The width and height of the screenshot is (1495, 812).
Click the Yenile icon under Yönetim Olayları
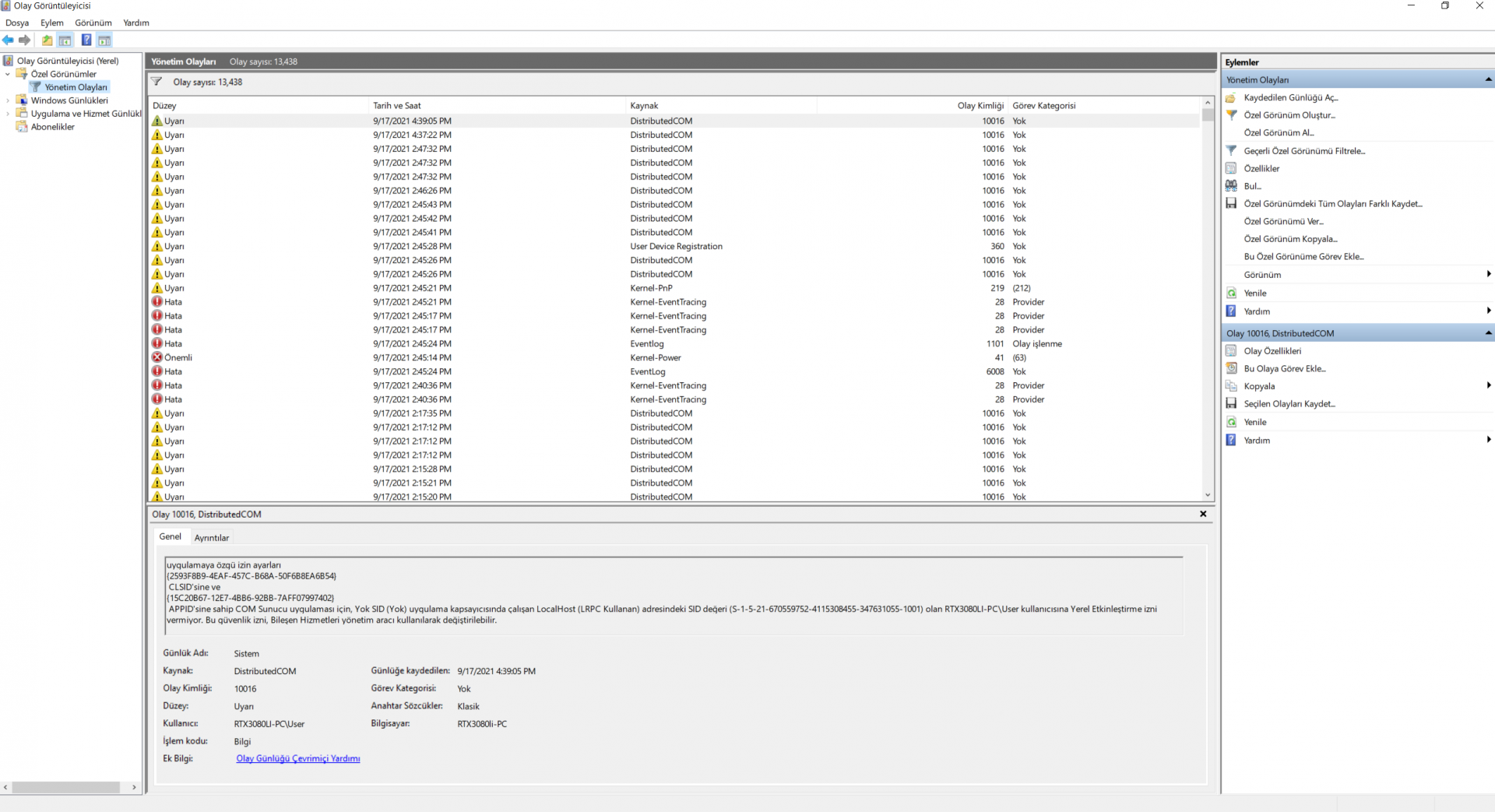point(1231,294)
